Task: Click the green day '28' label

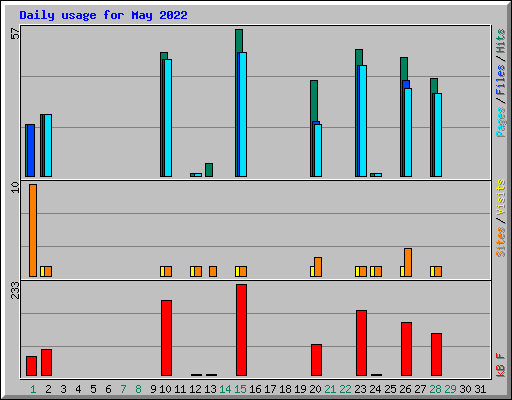Action: [x=435, y=389]
